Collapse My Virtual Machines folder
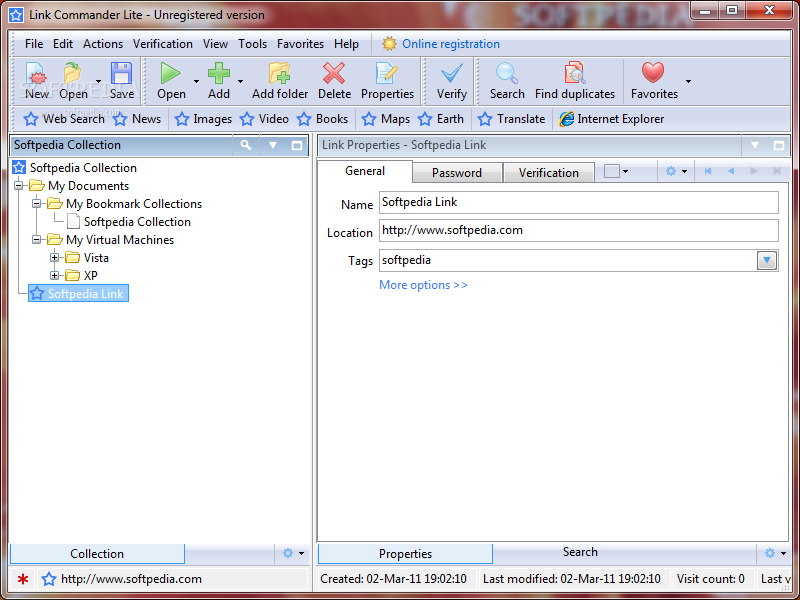This screenshot has width=800, height=600. coord(37,239)
